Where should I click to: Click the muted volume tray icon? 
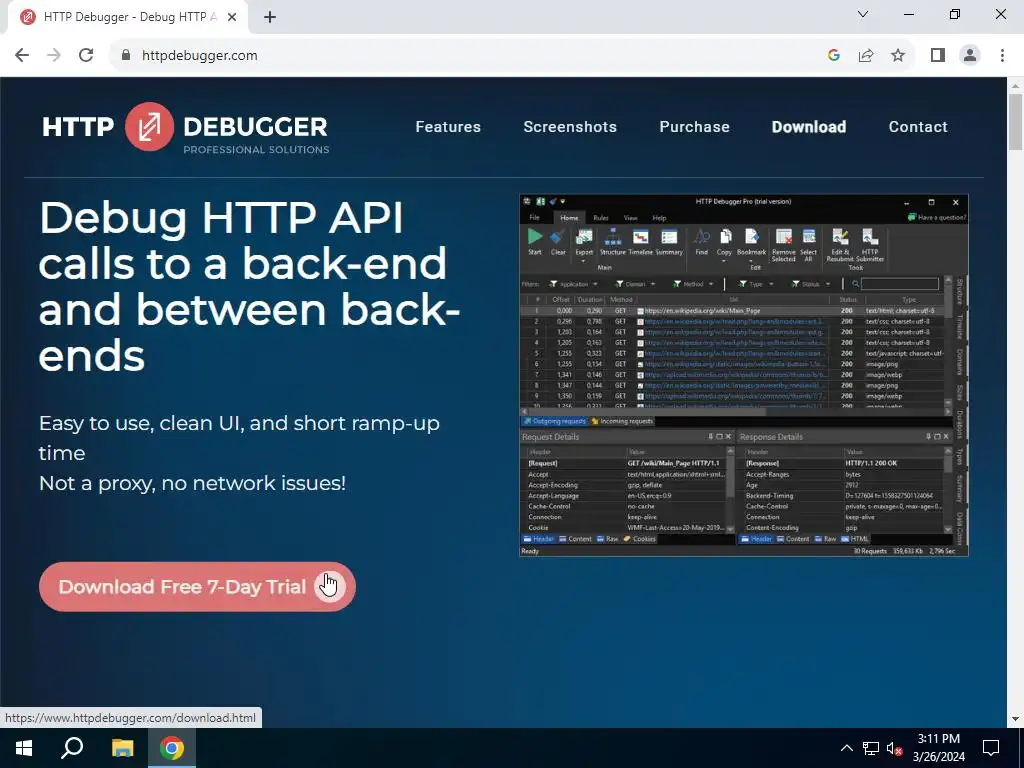[x=894, y=748]
